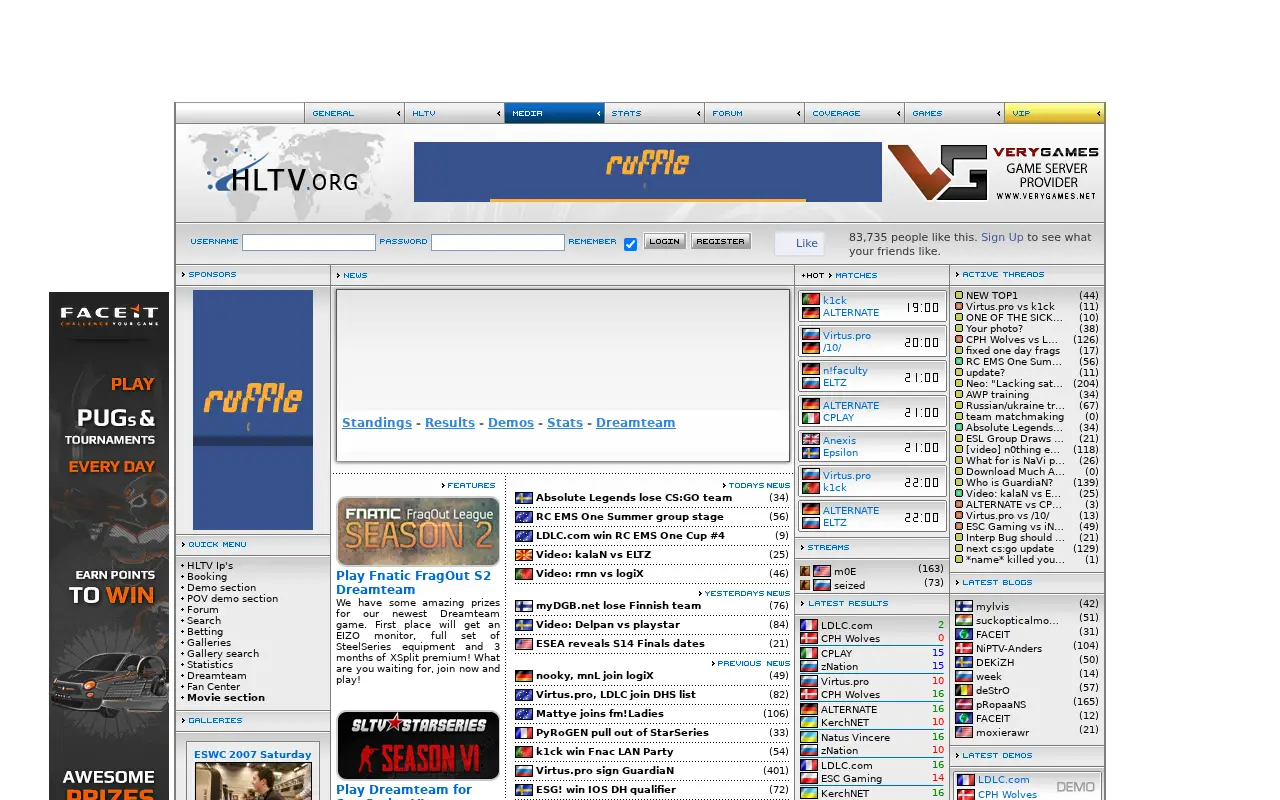Click the Password input field
Image resolution: width=1280 pixels, height=800 pixels.
click(498, 243)
